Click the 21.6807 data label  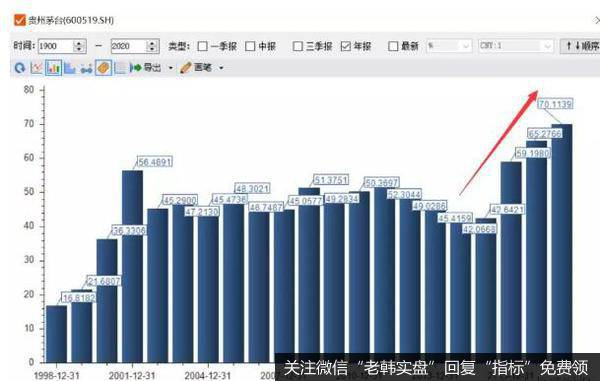click(x=104, y=282)
